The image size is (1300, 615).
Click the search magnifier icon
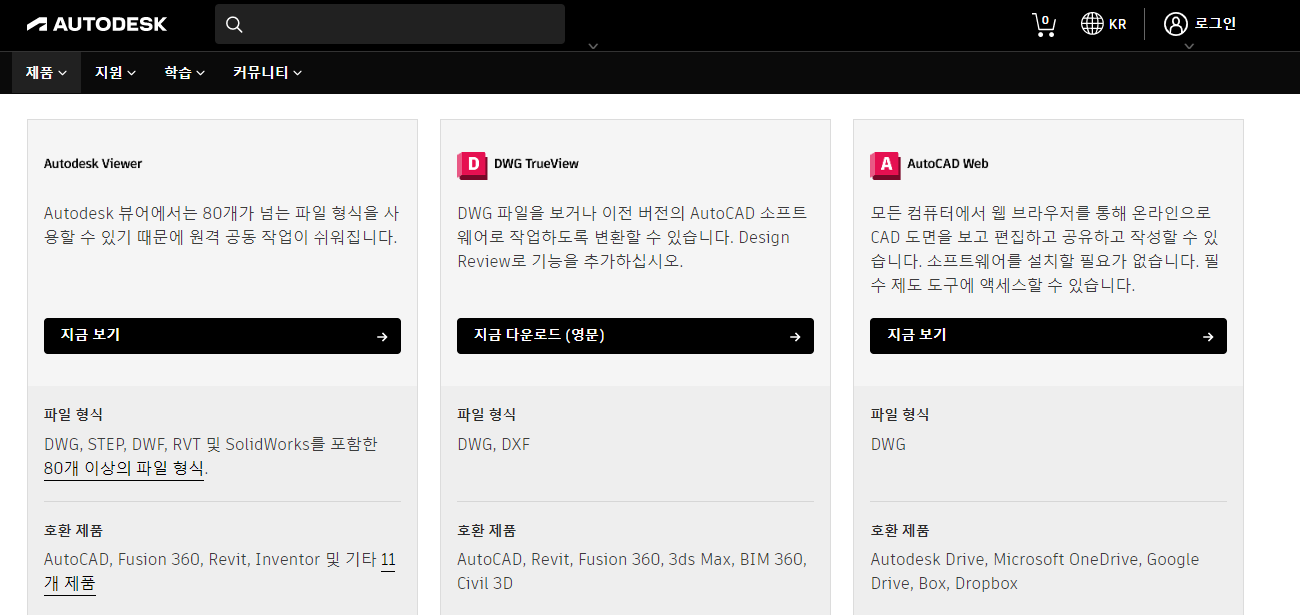coord(234,23)
